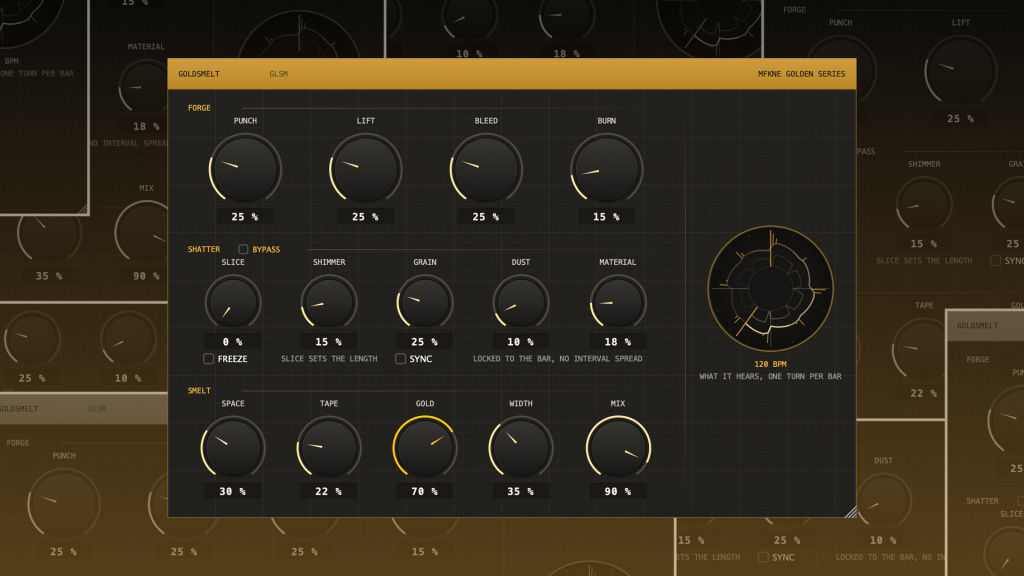Click the circular visualizer display above 120 BPM
1024x576 pixels.
pyautogui.click(x=771, y=289)
